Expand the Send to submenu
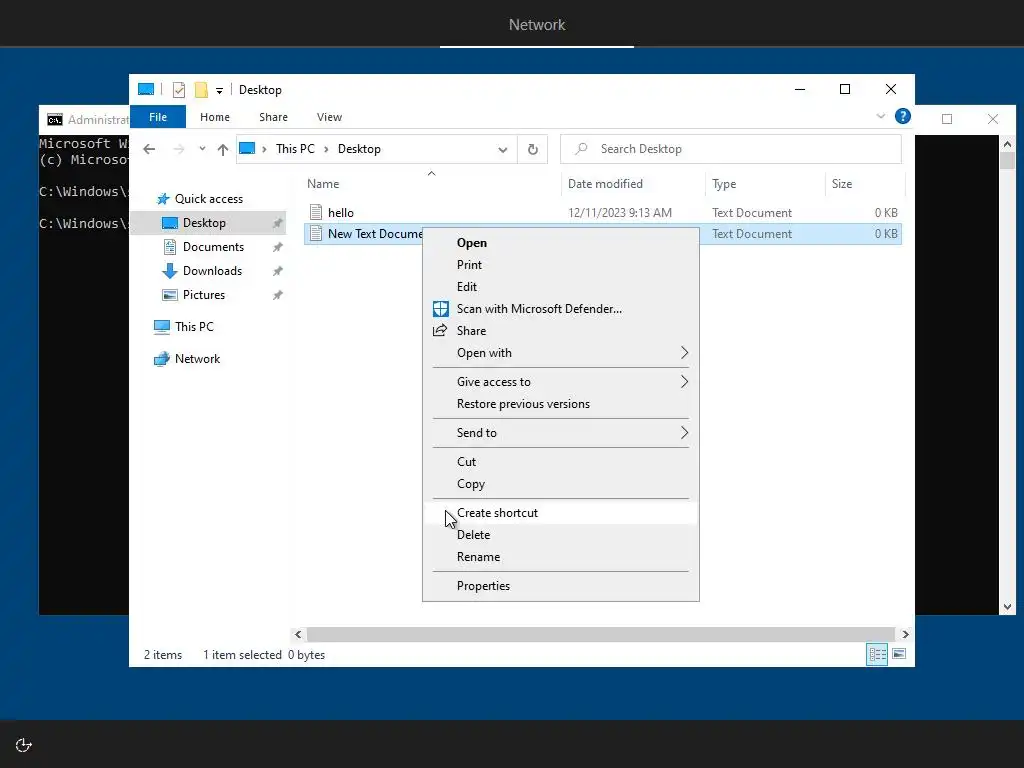Viewport: 1024px width, 768px height. click(x=561, y=432)
